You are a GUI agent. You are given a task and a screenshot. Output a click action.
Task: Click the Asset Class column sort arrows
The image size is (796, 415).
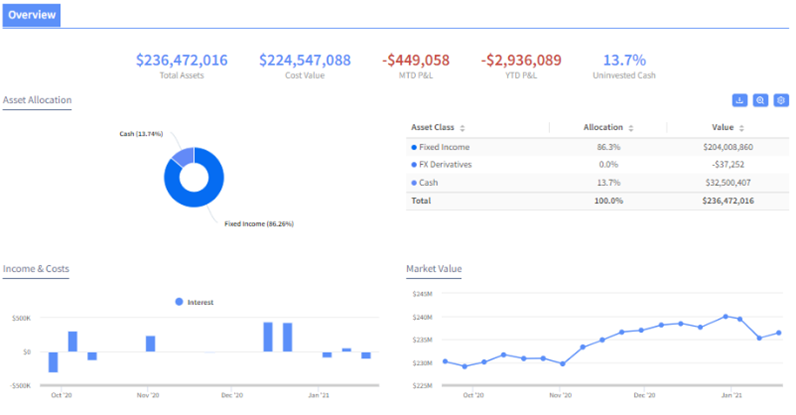(462, 128)
